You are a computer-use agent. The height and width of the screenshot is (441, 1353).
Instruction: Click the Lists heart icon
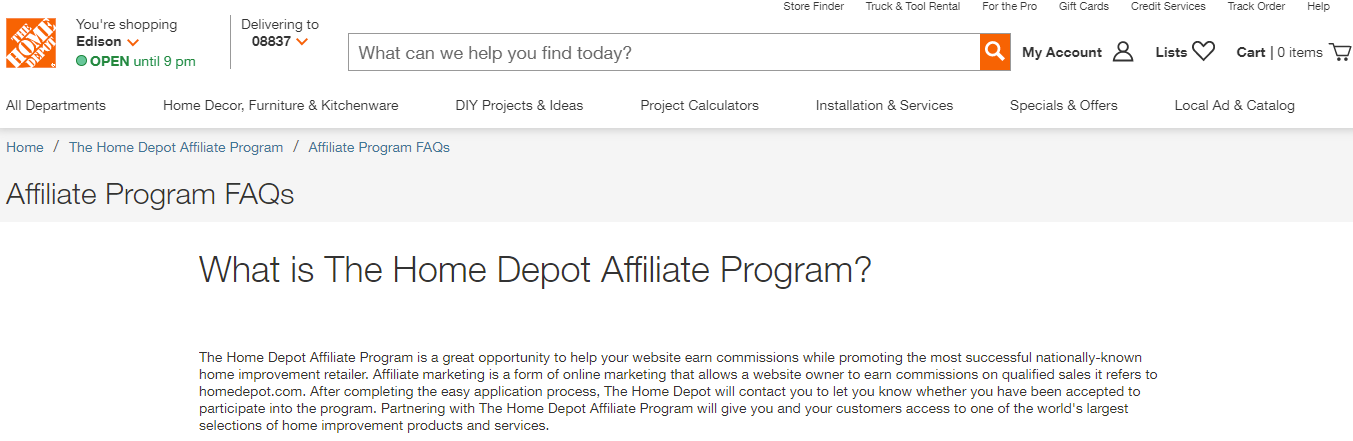(x=1203, y=52)
